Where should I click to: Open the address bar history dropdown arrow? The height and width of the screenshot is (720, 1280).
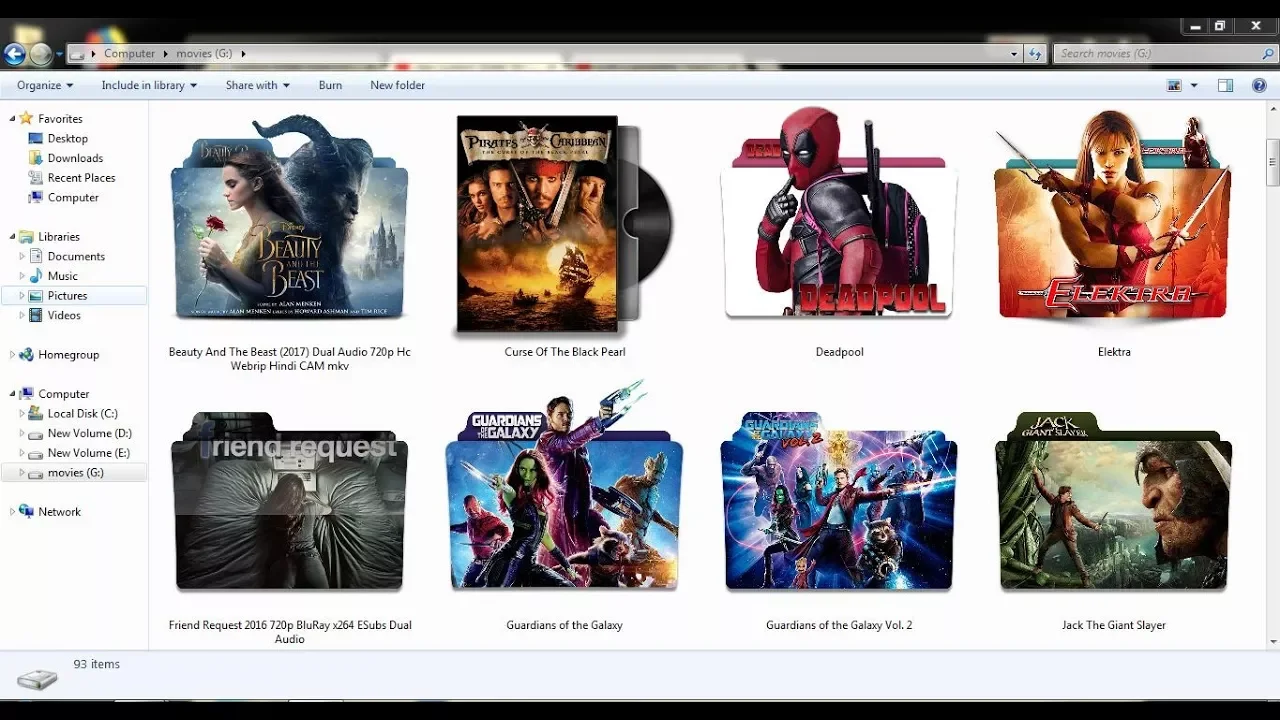[1014, 54]
